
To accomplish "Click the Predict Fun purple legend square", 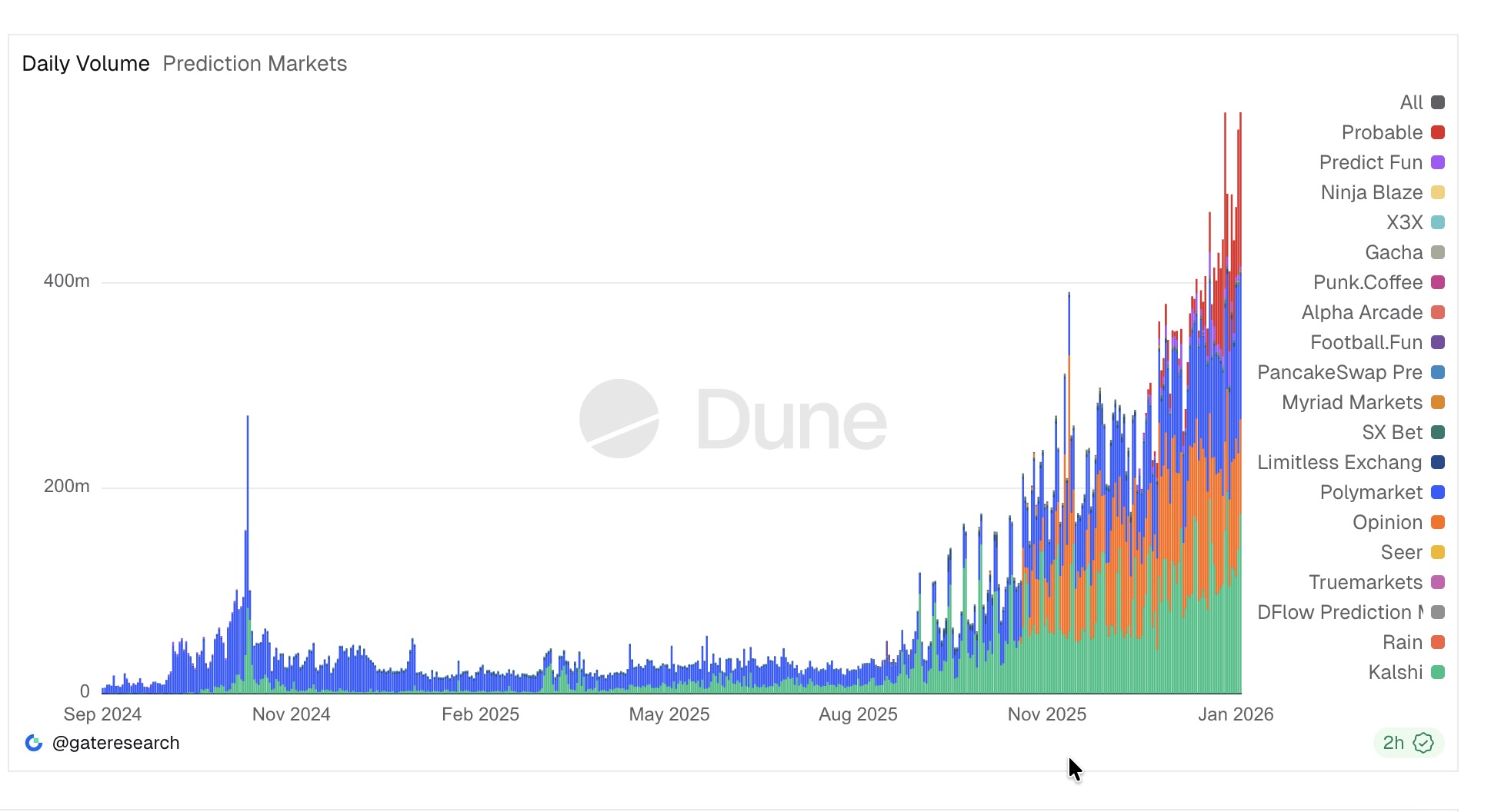I will tap(1437, 162).
